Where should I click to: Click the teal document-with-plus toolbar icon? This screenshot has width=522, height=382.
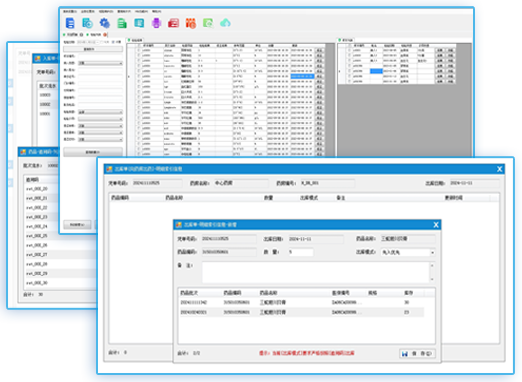tap(87, 23)
